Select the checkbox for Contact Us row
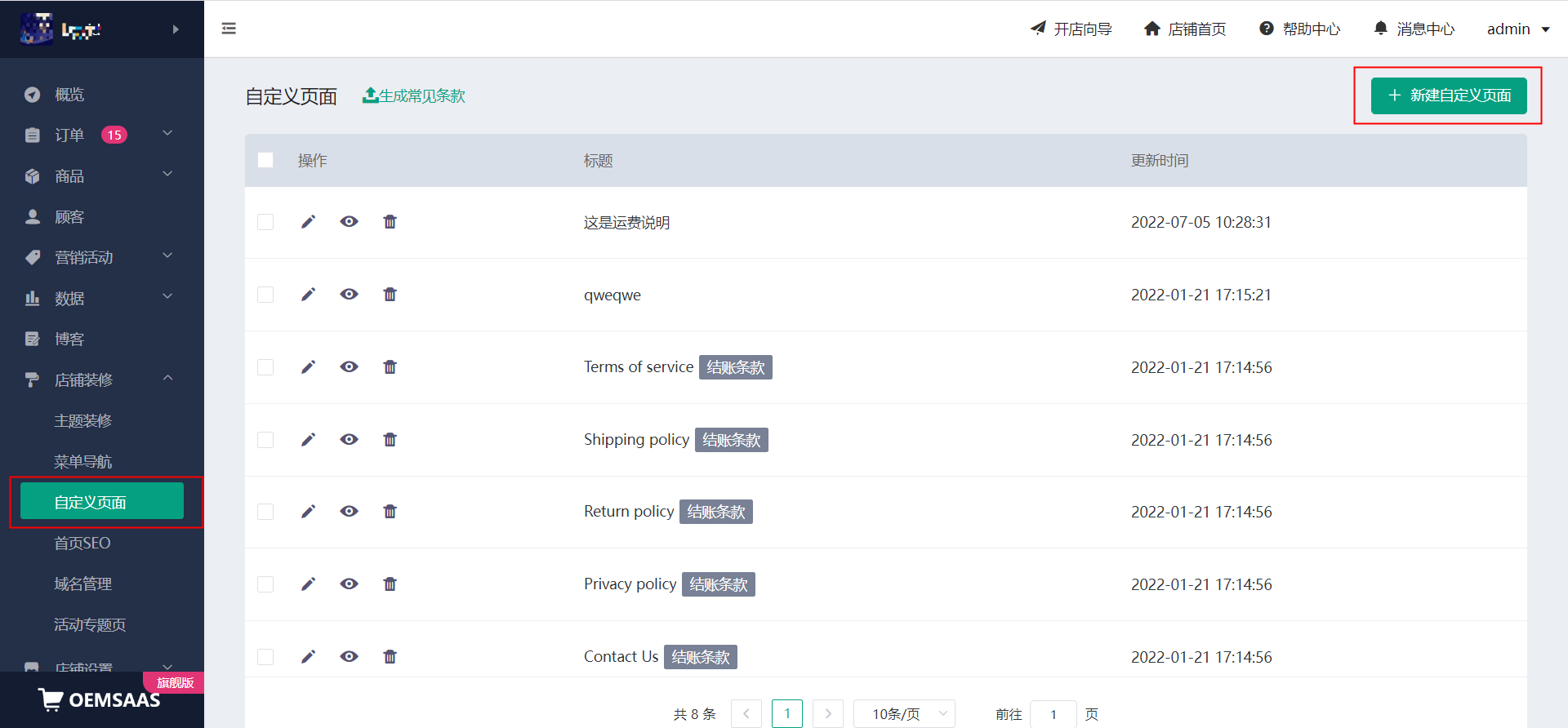Image resolution: width=1568 pixels, height=728 pixels. [x=265, y=657]
